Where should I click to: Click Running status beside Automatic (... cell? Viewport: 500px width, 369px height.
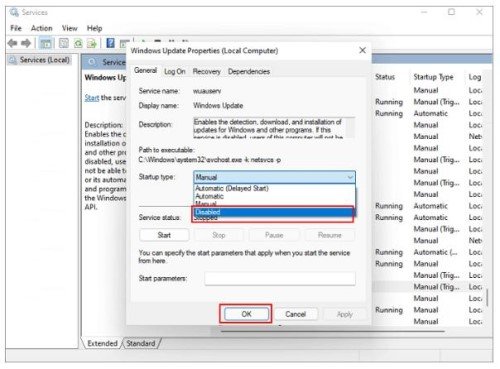click(389, 252)
